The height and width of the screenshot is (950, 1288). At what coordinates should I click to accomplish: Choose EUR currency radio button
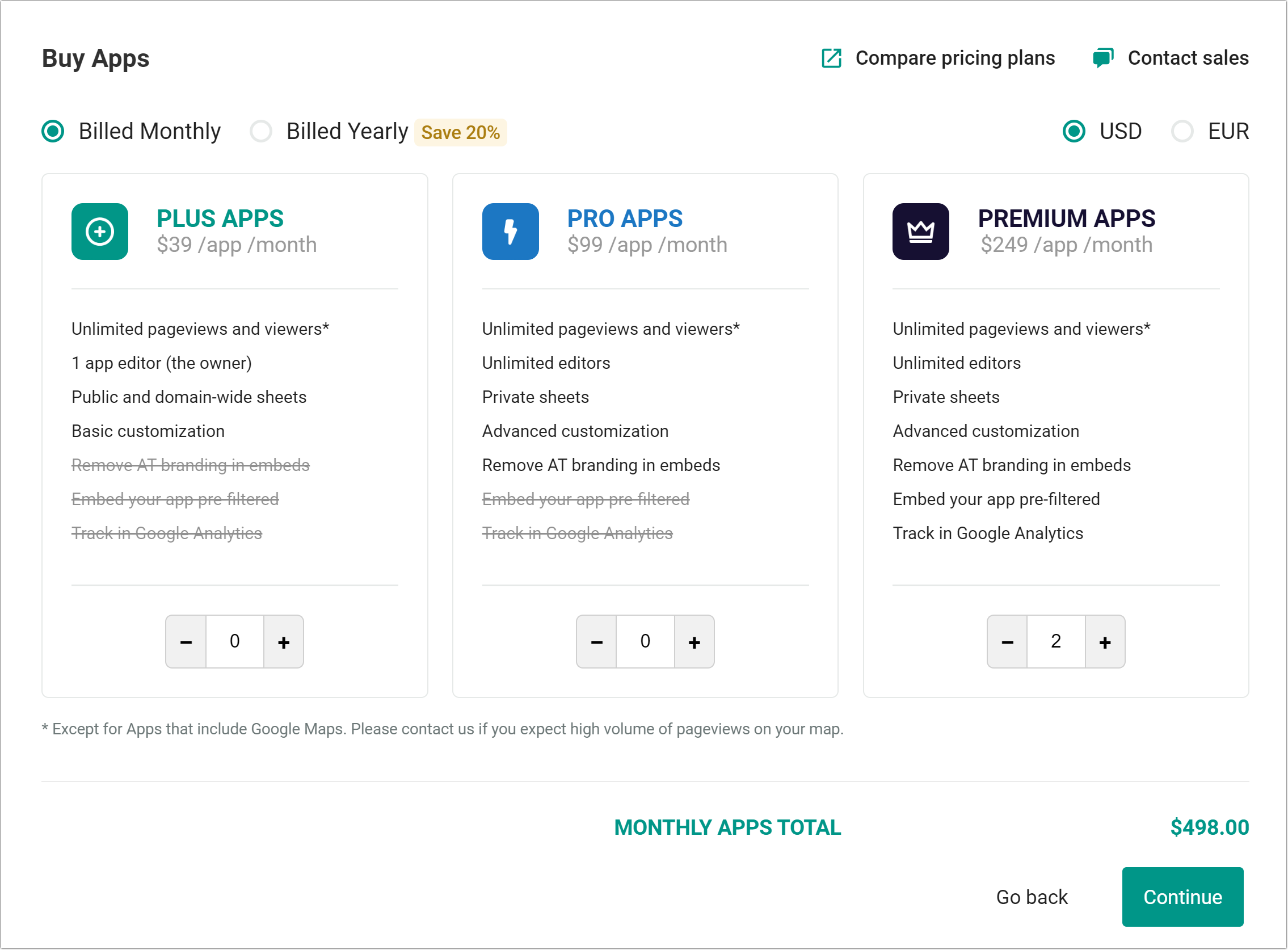click(1183, 131)
